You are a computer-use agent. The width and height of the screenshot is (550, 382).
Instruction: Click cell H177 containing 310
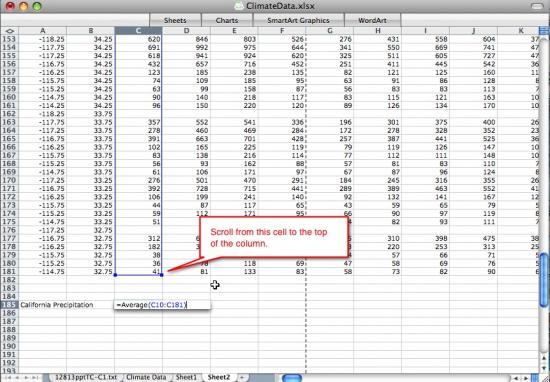[378, 238]
